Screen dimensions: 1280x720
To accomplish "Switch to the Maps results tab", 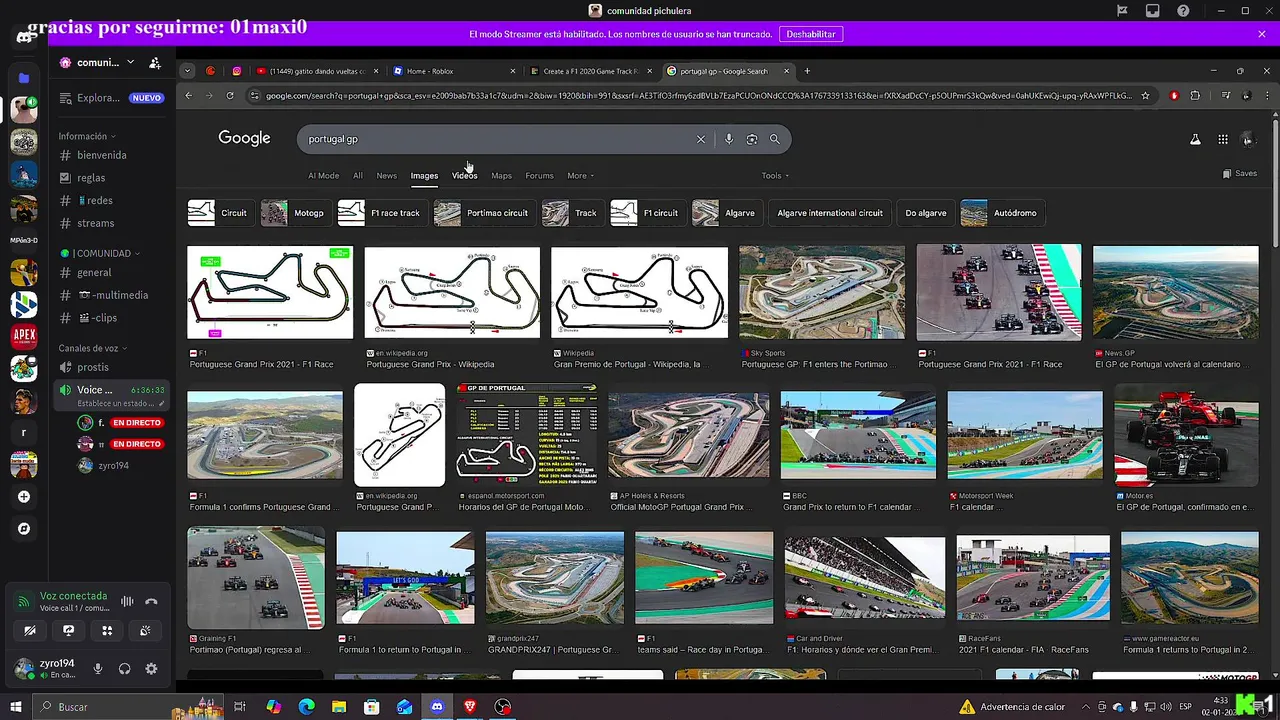I will [x=502, y=176].
